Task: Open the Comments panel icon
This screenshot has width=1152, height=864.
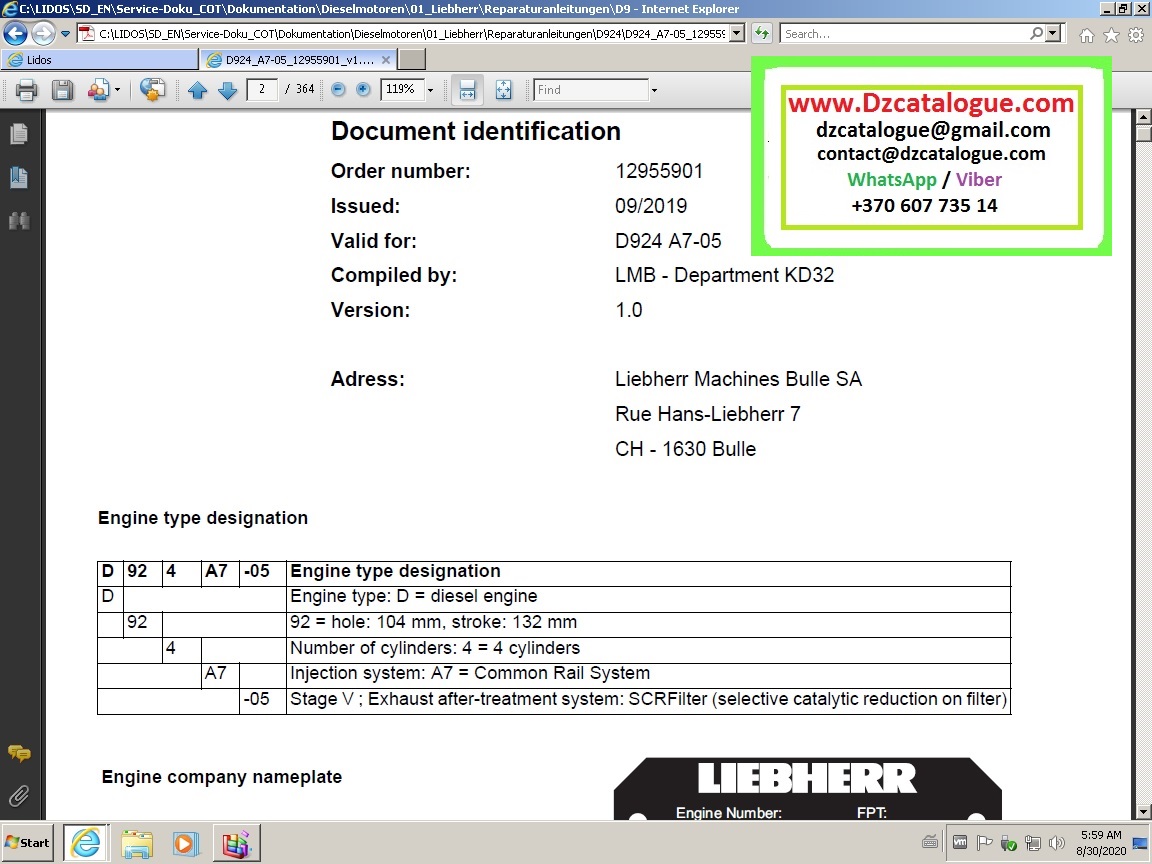Action: [x=19, y=753]
